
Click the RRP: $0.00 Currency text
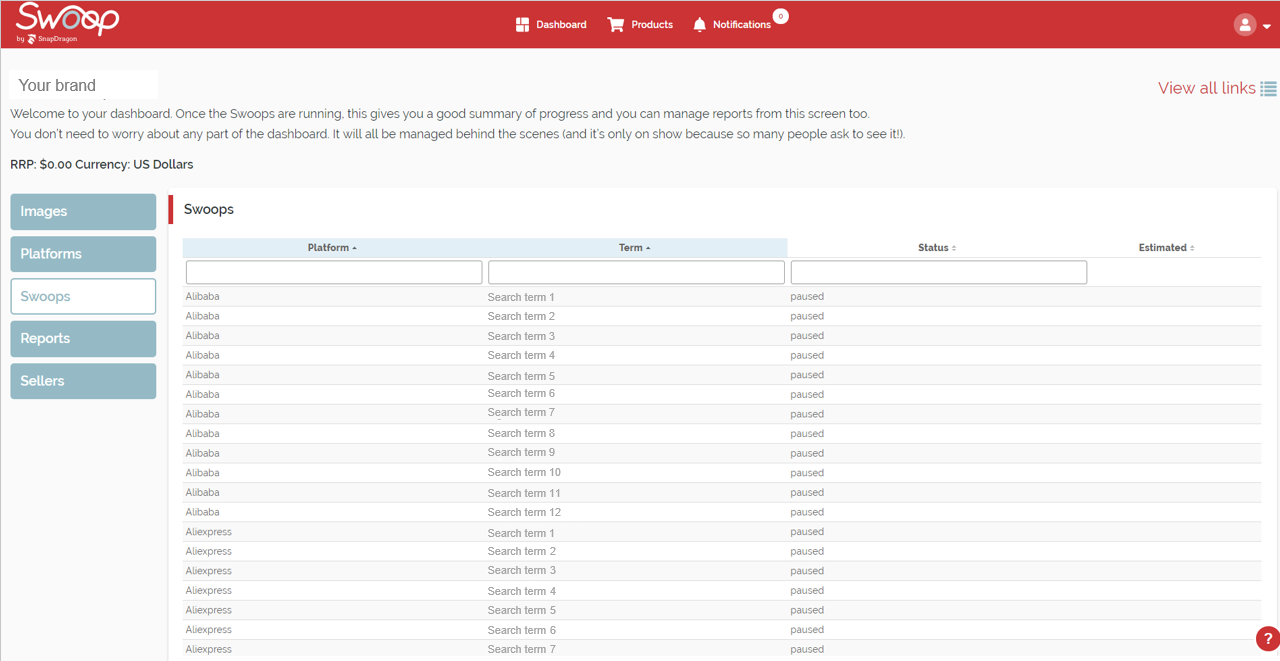102,164
